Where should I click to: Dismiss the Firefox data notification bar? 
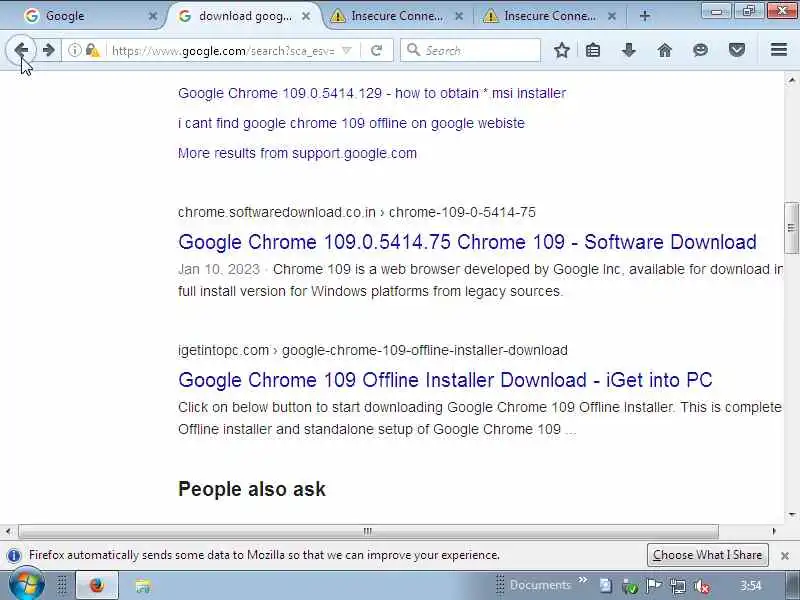click(785, 556)
